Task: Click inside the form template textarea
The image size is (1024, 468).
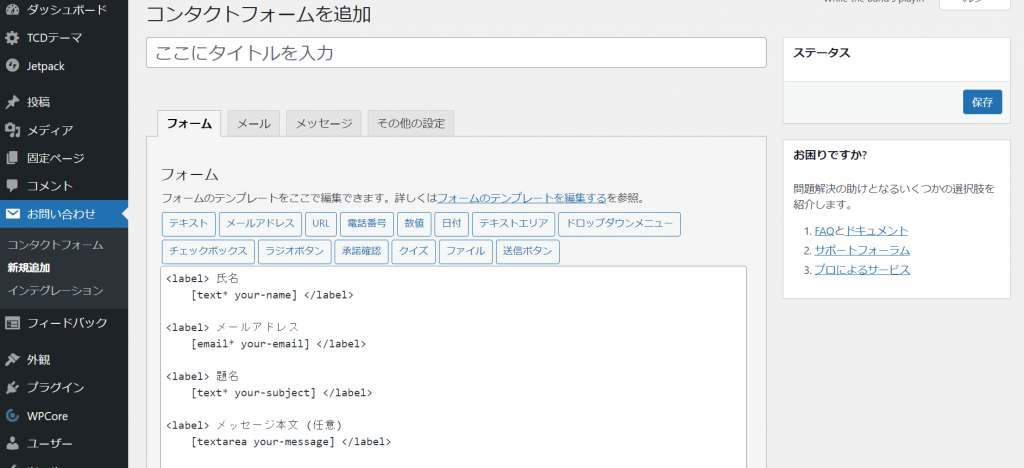Action: (453, 367)
